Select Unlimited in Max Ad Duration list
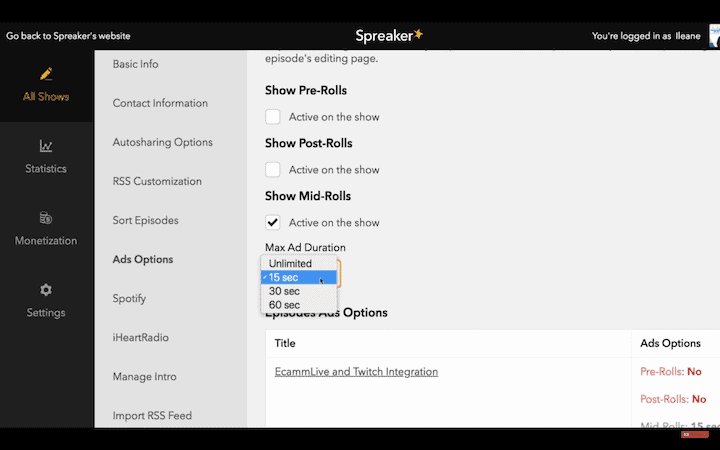 tap(290, 264)
